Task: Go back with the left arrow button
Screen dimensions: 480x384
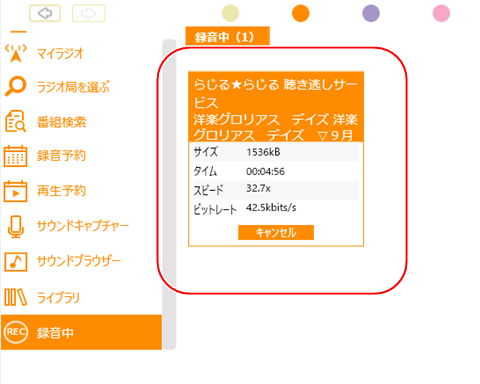Action: [45, 13]
